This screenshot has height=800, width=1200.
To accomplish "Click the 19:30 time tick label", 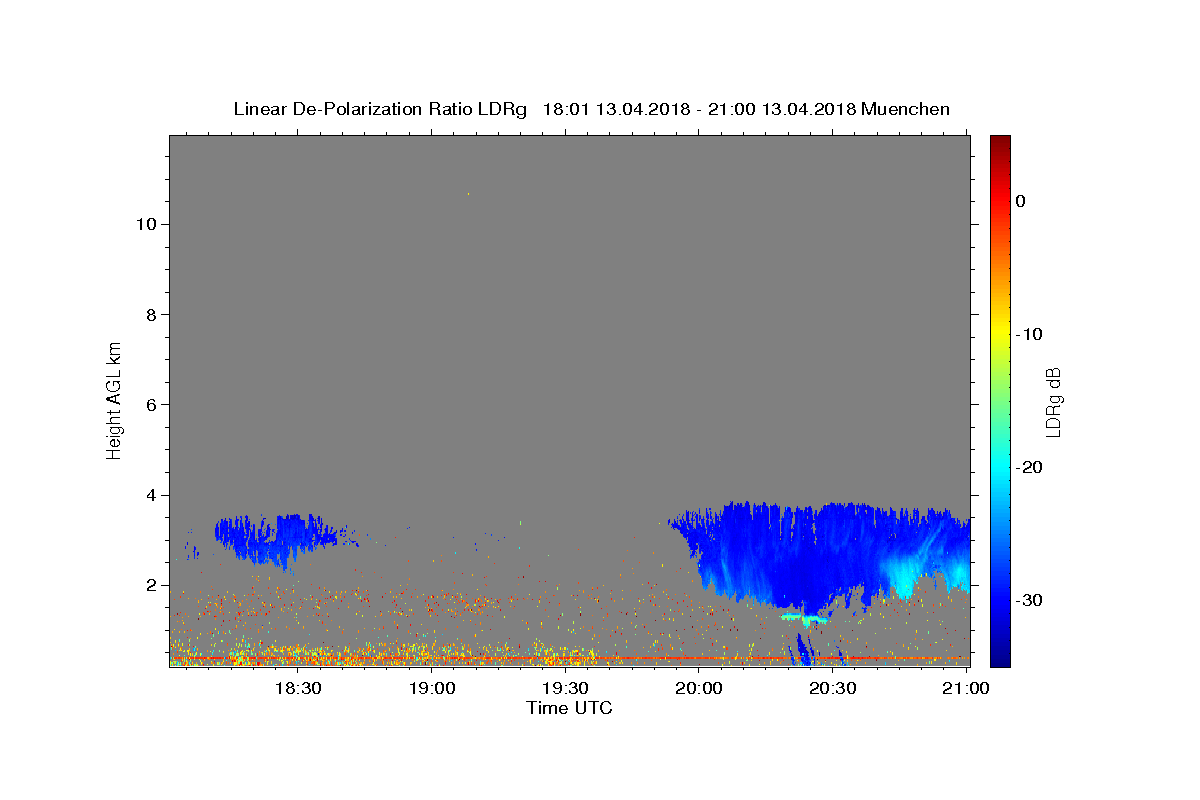I will click(x=565, y=688).
